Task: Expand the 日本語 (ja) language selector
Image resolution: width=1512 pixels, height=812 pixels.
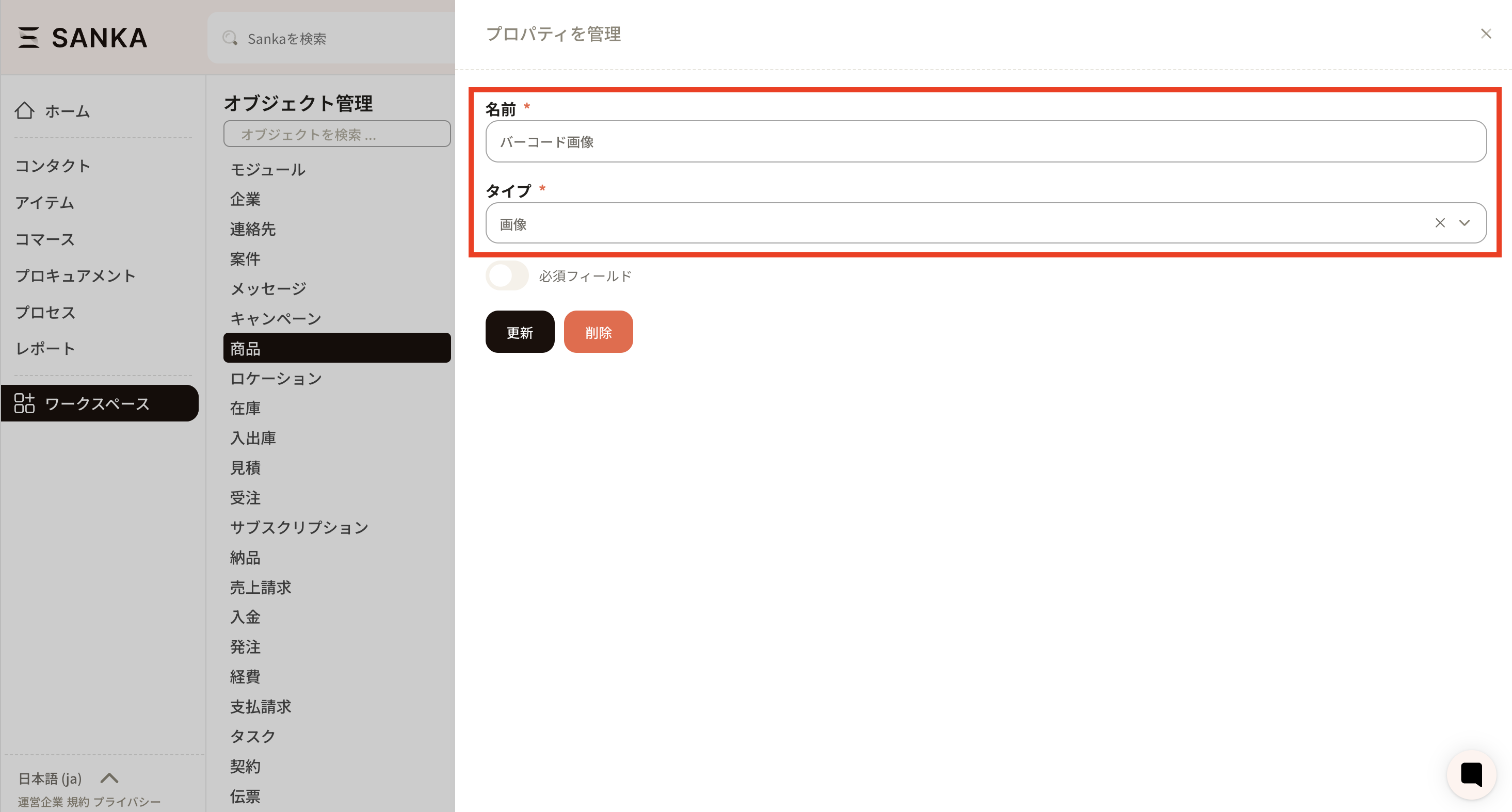Action: point(109,778)
